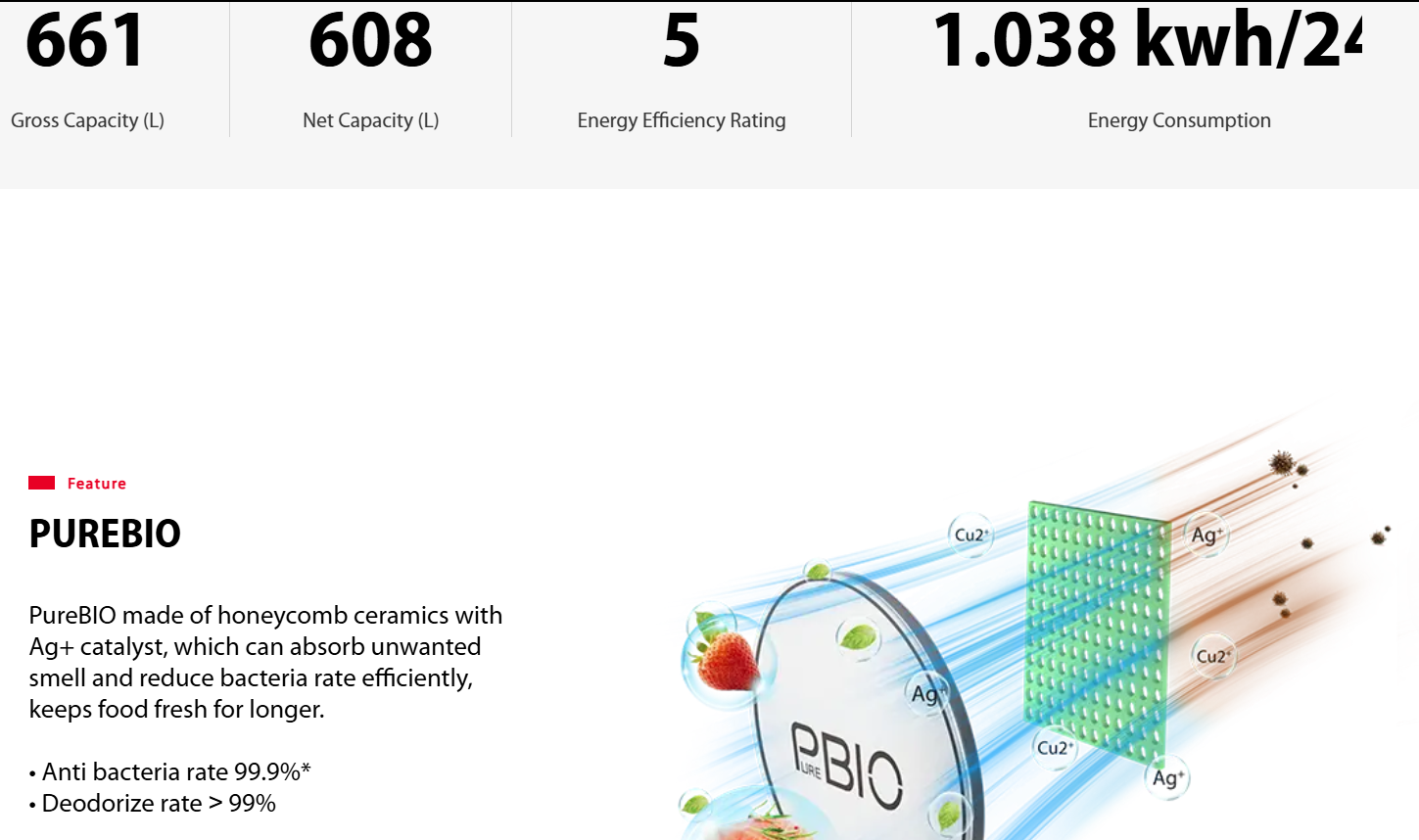The width and height of the screenshot is (1419, 840).
Task: Select the Energy Efficiency Rating label
Action: pyautogui.click(x=681, y=120)
